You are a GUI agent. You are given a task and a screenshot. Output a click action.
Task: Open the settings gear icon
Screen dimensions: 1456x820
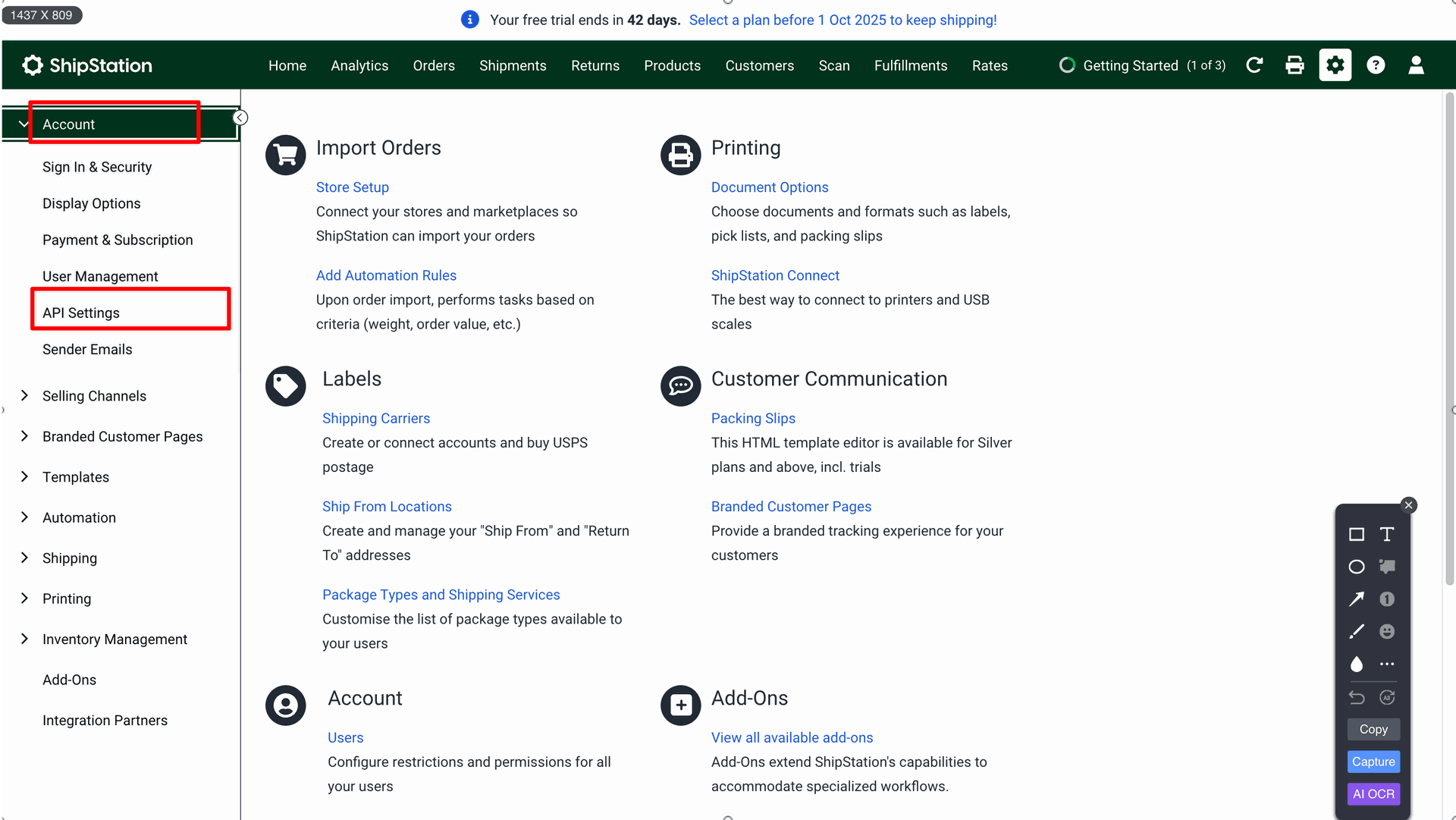pos(1335,65)
